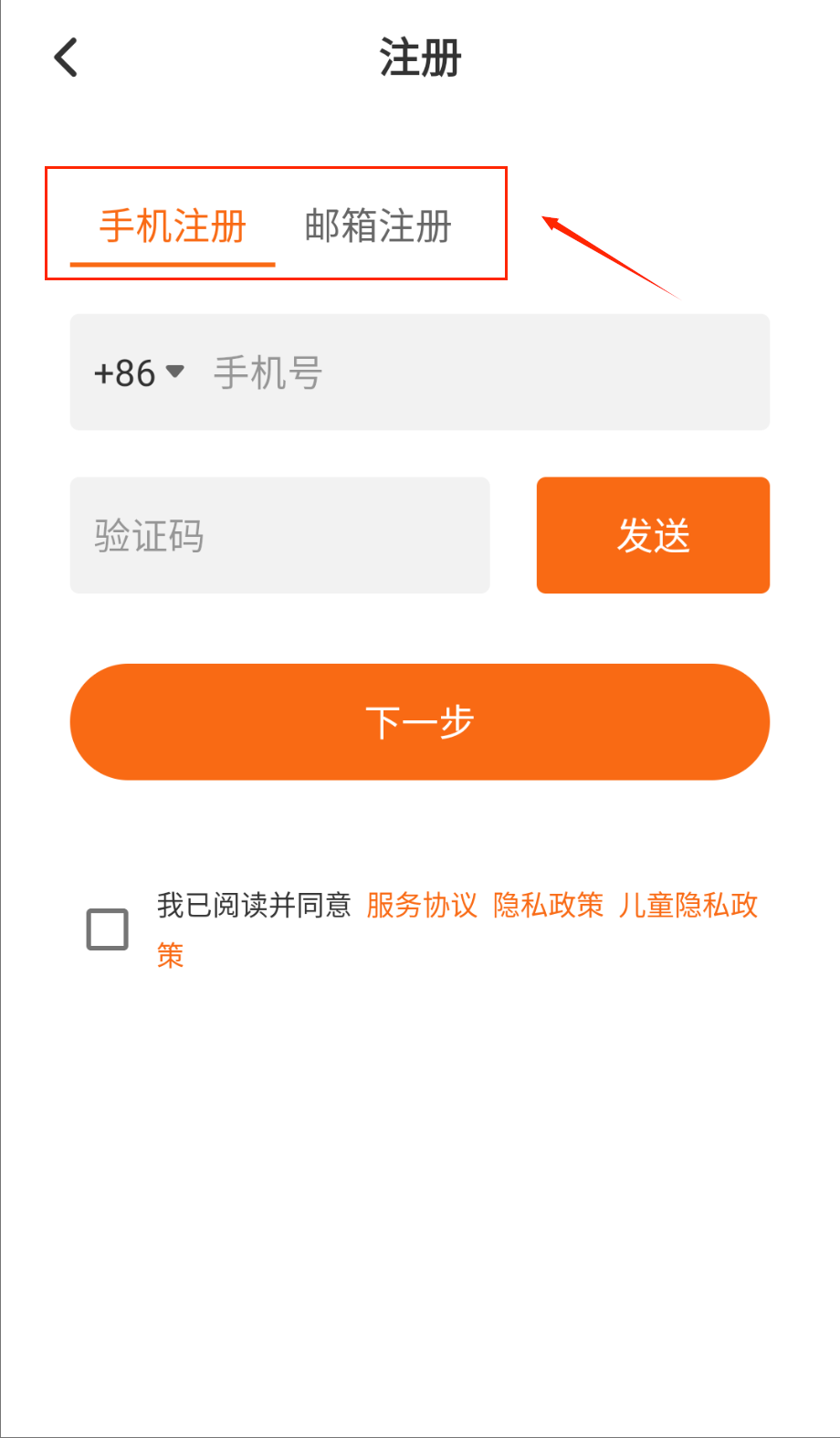This screenshot has height=1438, width=840.
Task: Open the 儿童隐私政策 link
Action: click(x=688, y=905)
